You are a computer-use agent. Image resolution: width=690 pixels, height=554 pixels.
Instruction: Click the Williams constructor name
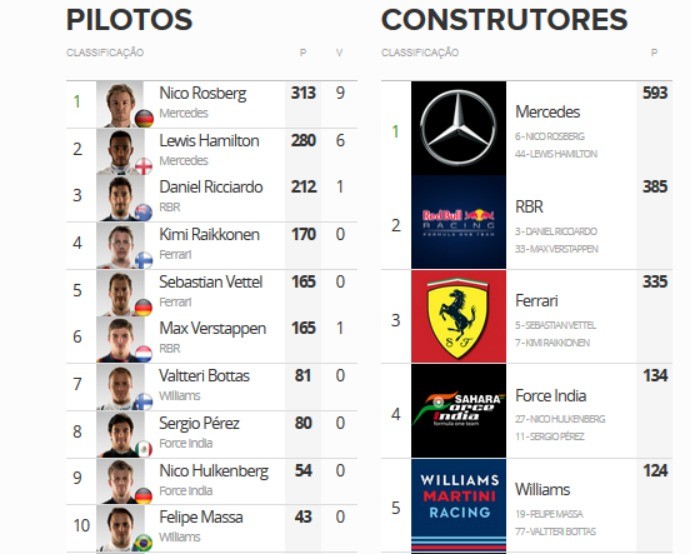pyautogui.click(x=542, y=489)
